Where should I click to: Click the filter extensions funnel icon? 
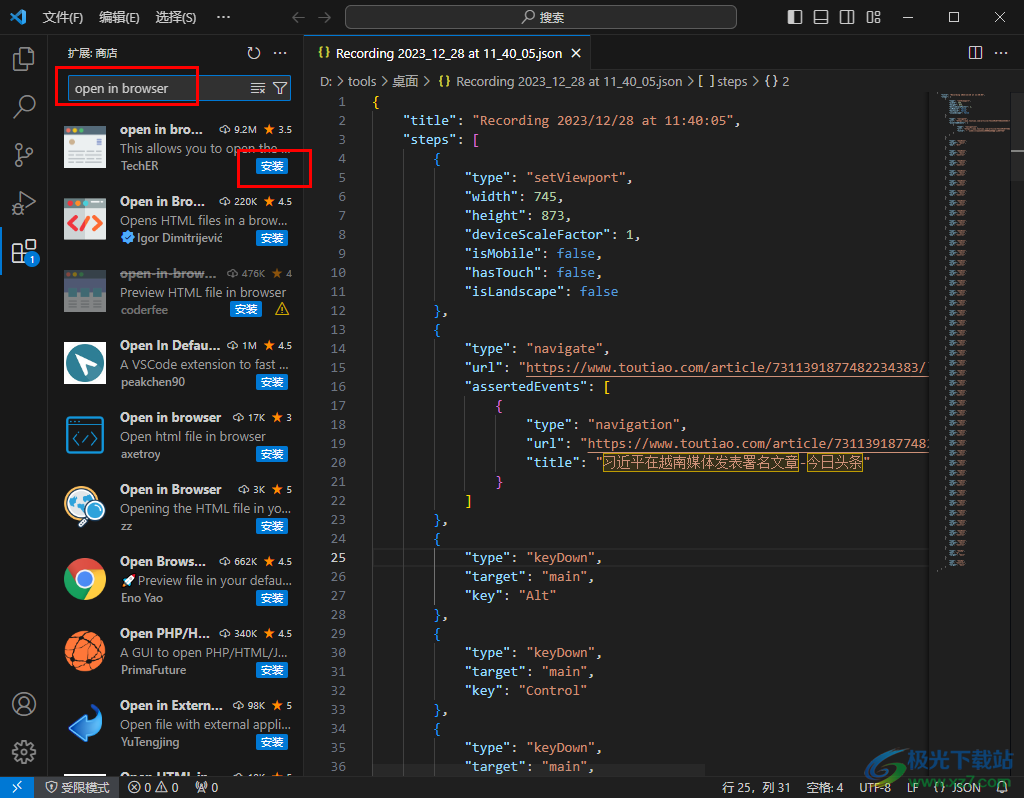pyautogui.click(x=280, y=88)
